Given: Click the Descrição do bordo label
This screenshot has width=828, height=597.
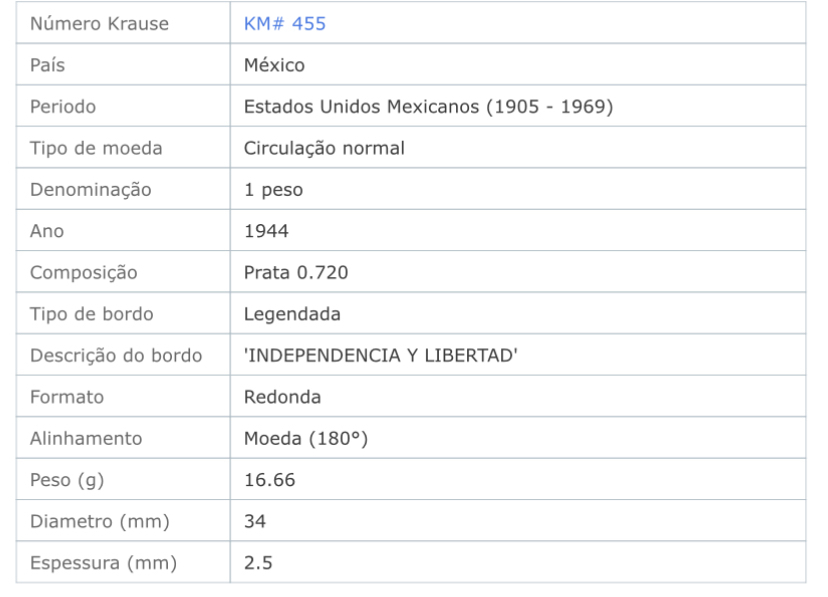Looking at the screenshot, I should 116,356.
